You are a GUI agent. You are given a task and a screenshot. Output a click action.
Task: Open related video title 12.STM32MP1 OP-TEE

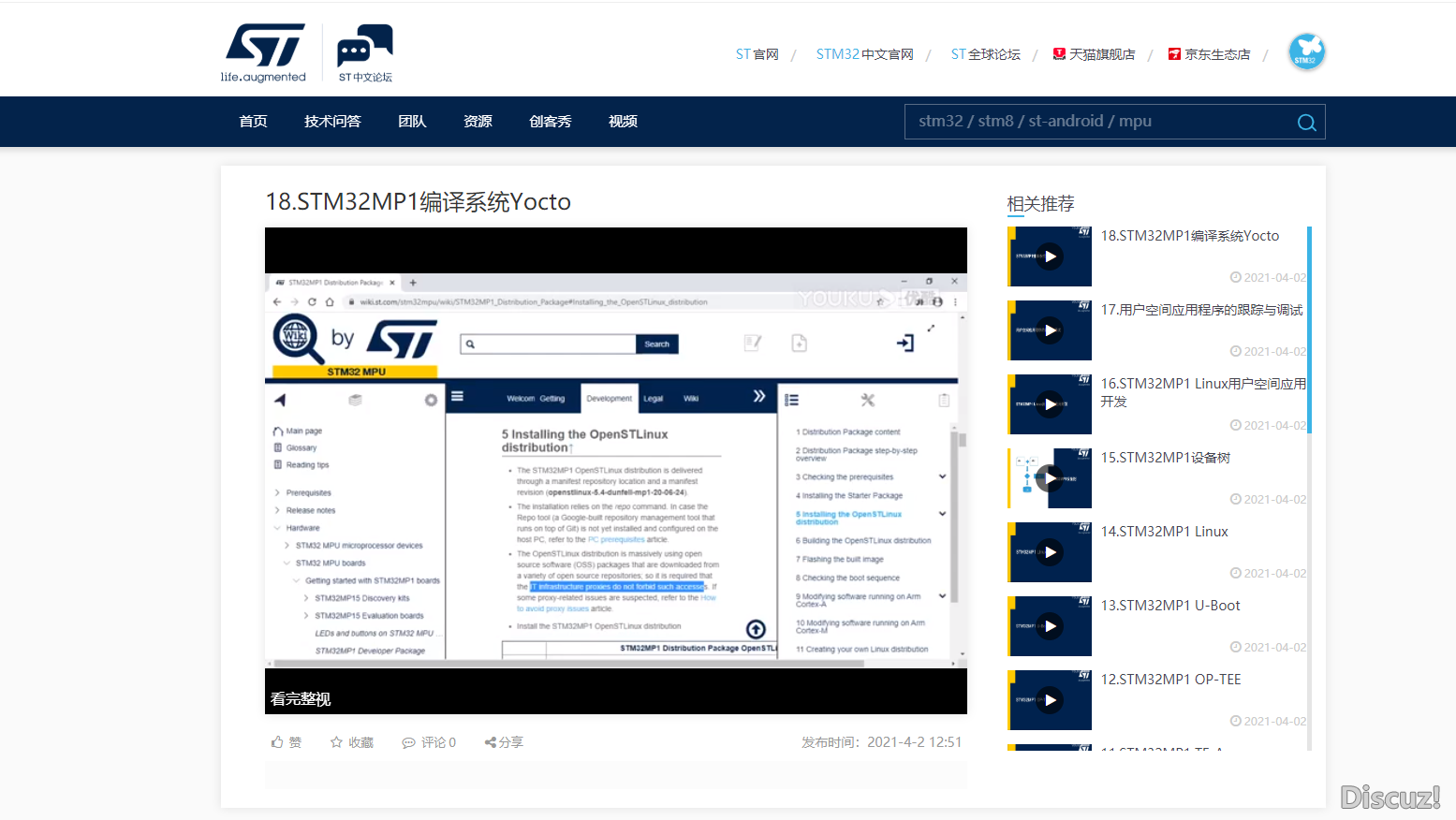click(x=1171, y=680)
